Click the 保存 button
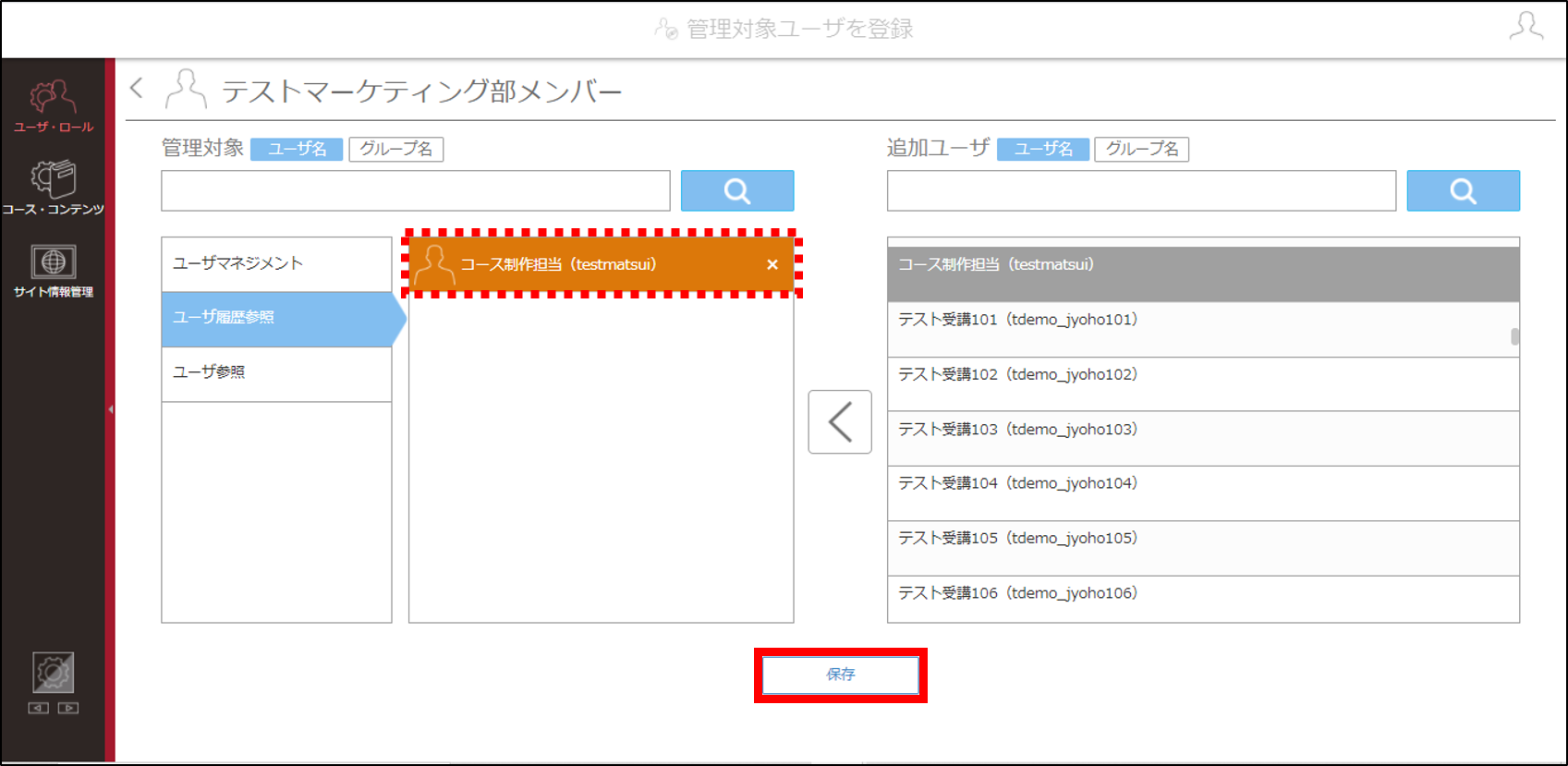The height and width of the screenshot is (766, 1568). [841, 675]
